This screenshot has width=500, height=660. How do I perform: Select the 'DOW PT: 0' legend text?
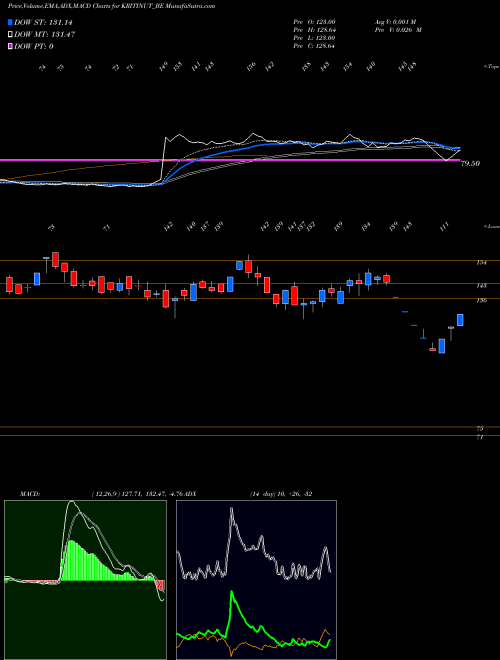(34, 46)
